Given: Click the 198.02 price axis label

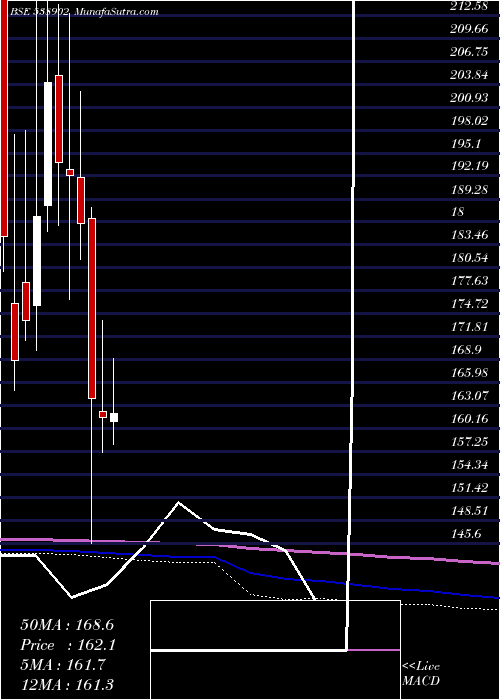Looking at the screenshot, I should tap(471, 121).
